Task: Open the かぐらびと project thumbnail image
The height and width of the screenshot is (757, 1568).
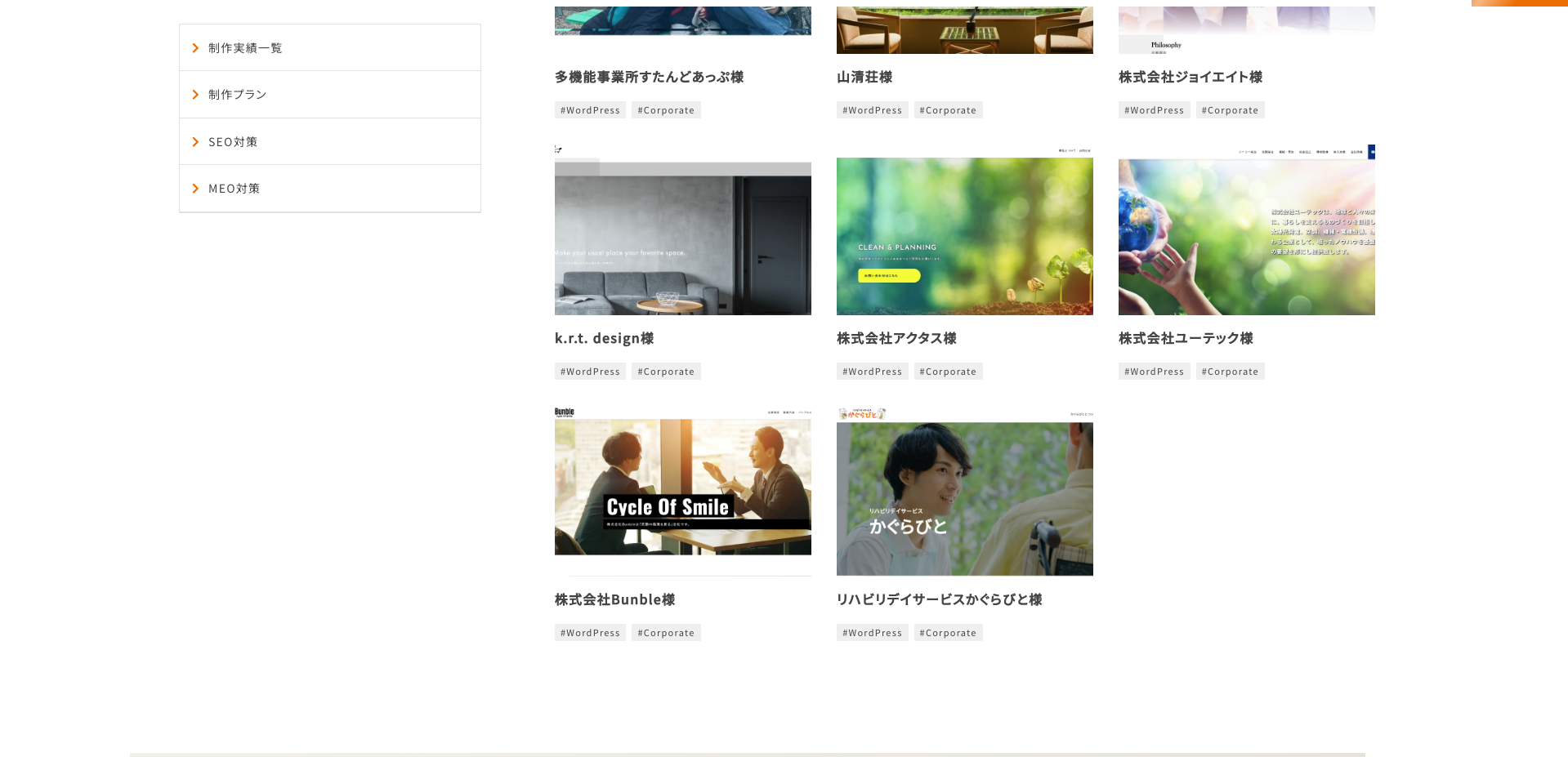Action: coord(964,490)
